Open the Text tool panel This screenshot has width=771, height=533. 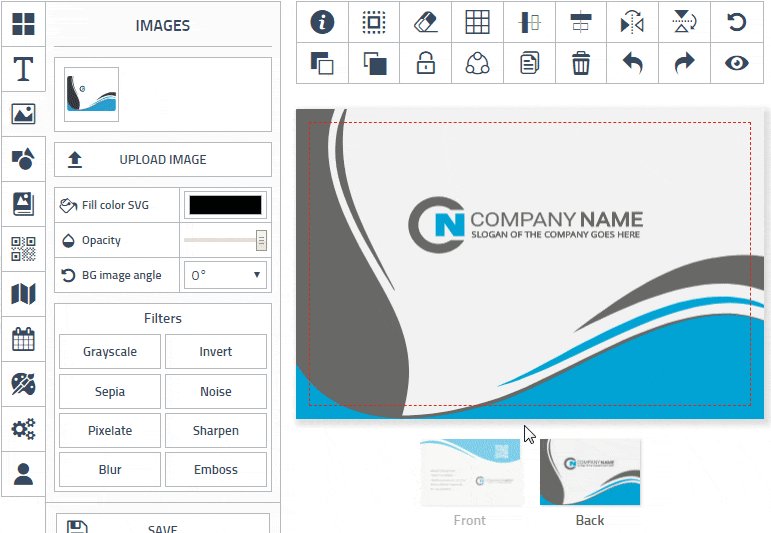coord(23,69)
